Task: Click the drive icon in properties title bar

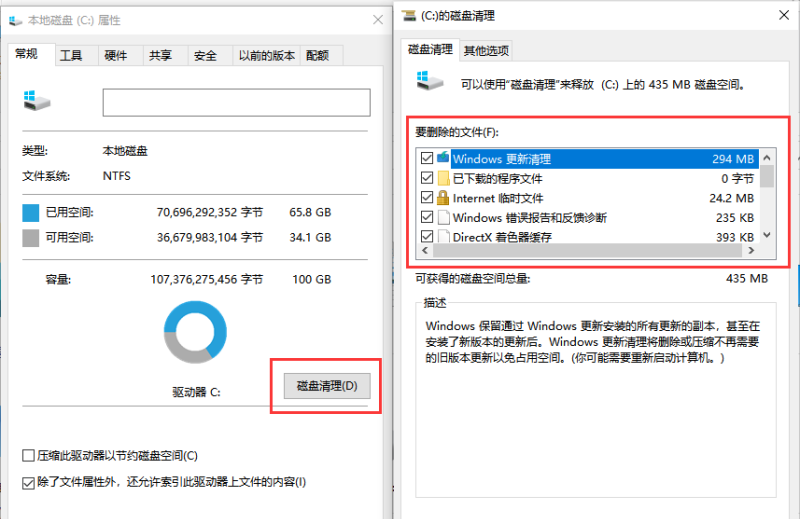Action: 15,20
